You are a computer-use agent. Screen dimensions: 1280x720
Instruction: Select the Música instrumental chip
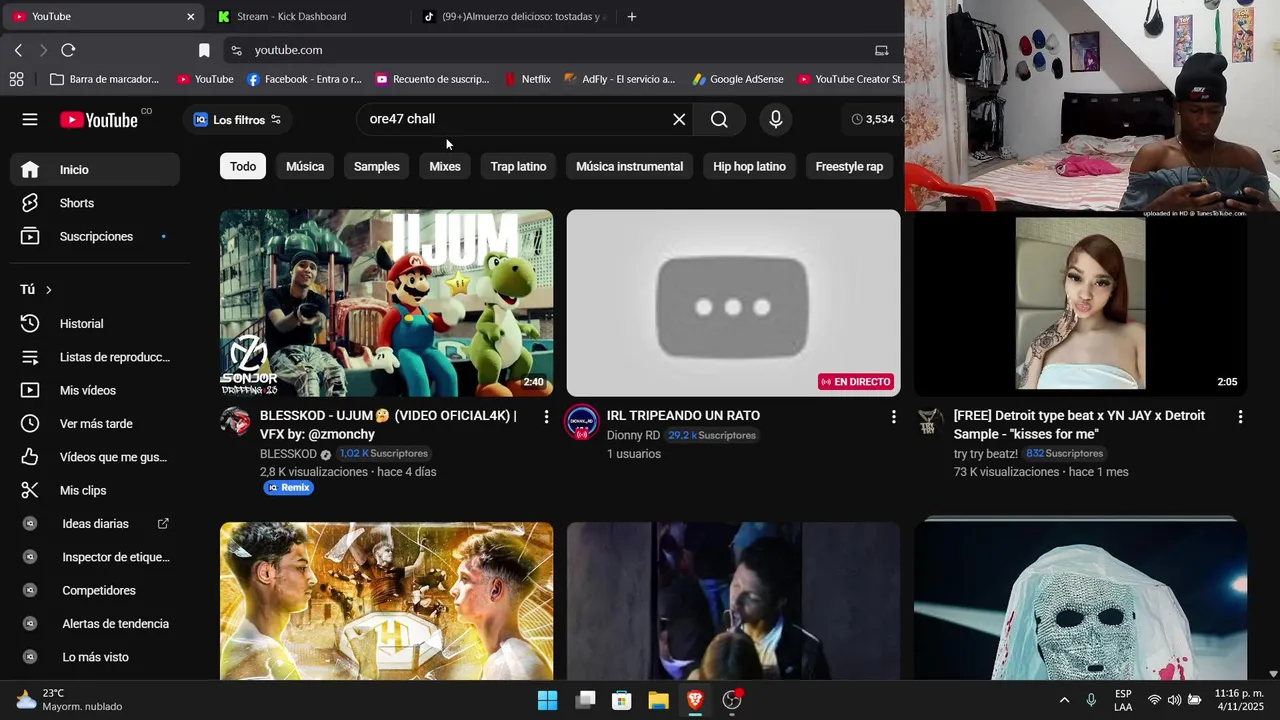pos(630,166)
